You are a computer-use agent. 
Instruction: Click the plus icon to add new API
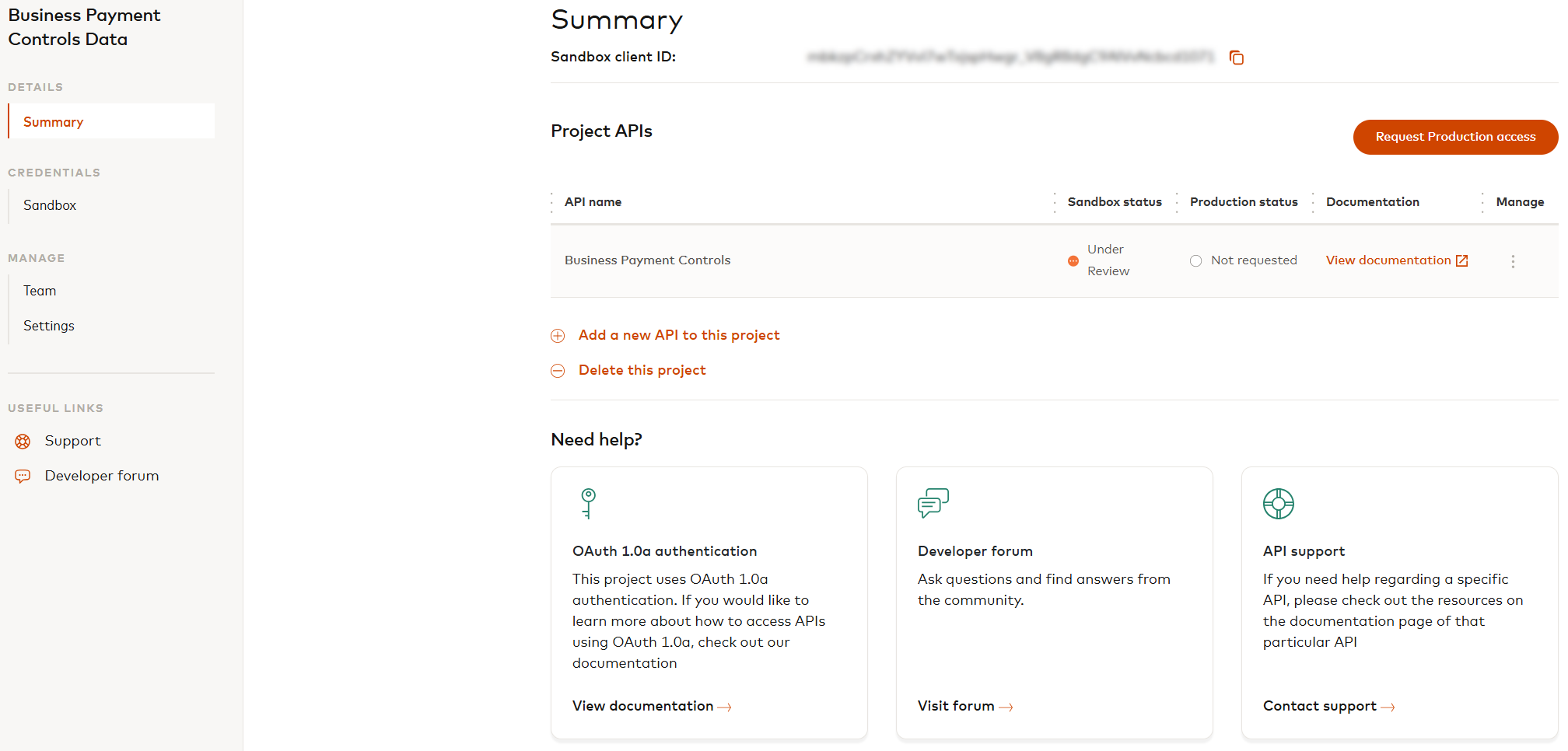click(558, 336)
